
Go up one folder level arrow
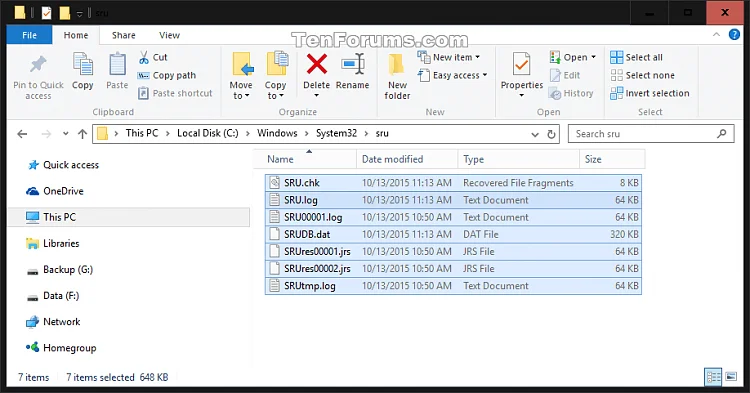point(82,134)
